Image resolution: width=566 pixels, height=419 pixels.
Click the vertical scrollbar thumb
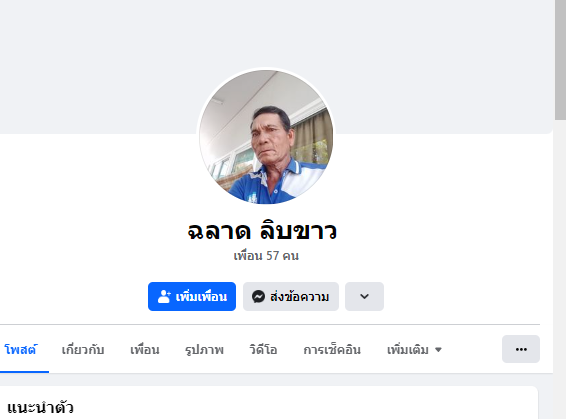pos(560,60)
